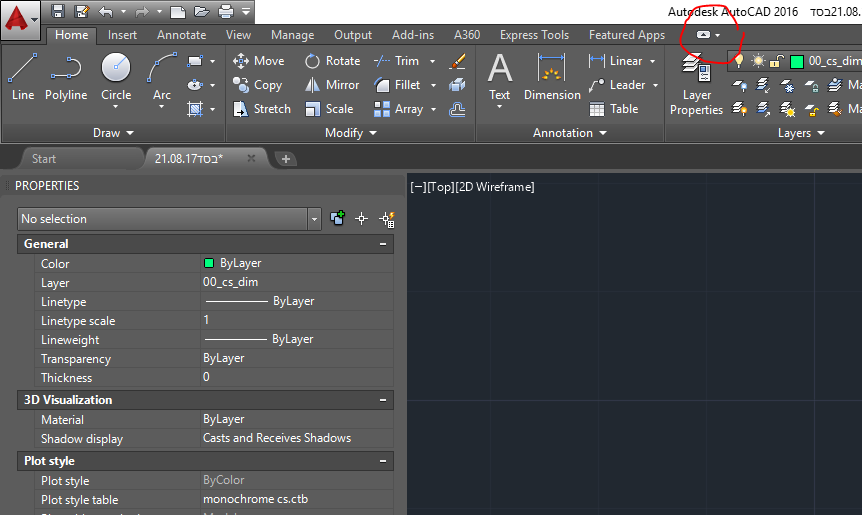Click the Explode icon

tap(457, 85)
